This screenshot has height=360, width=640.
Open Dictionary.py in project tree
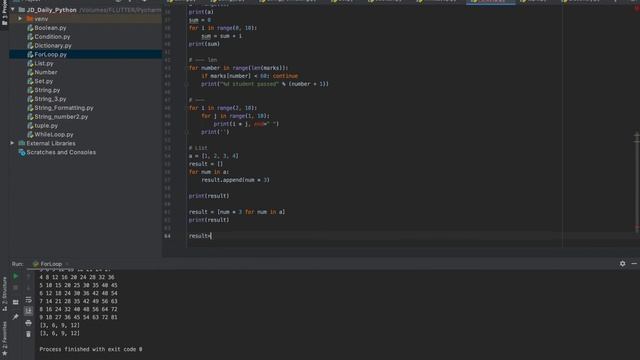(53, 46)
